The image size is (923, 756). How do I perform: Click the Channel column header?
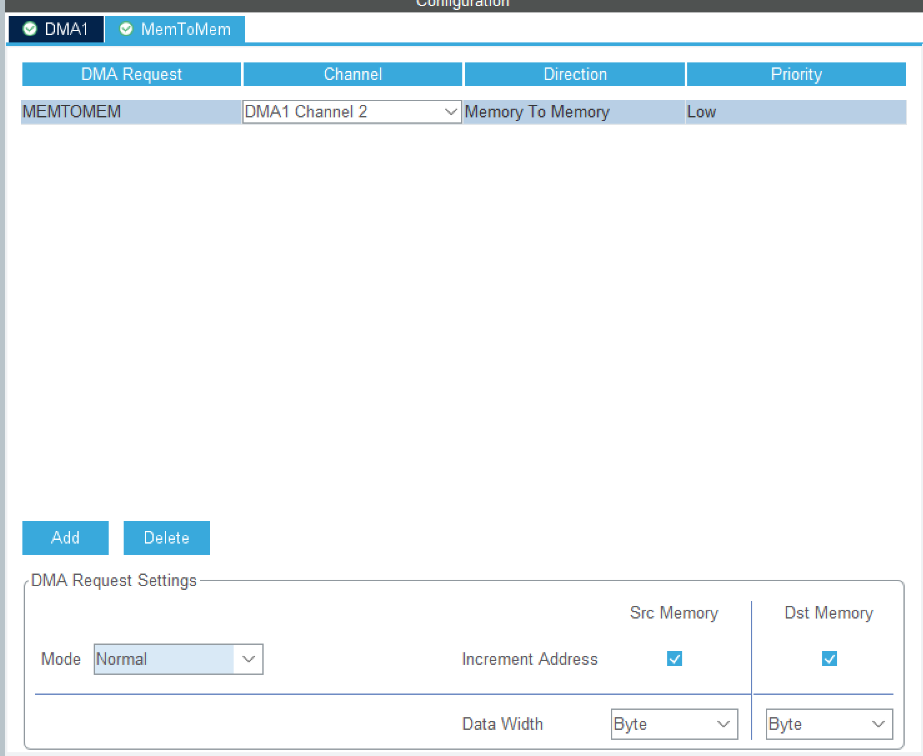click(352, 74)
